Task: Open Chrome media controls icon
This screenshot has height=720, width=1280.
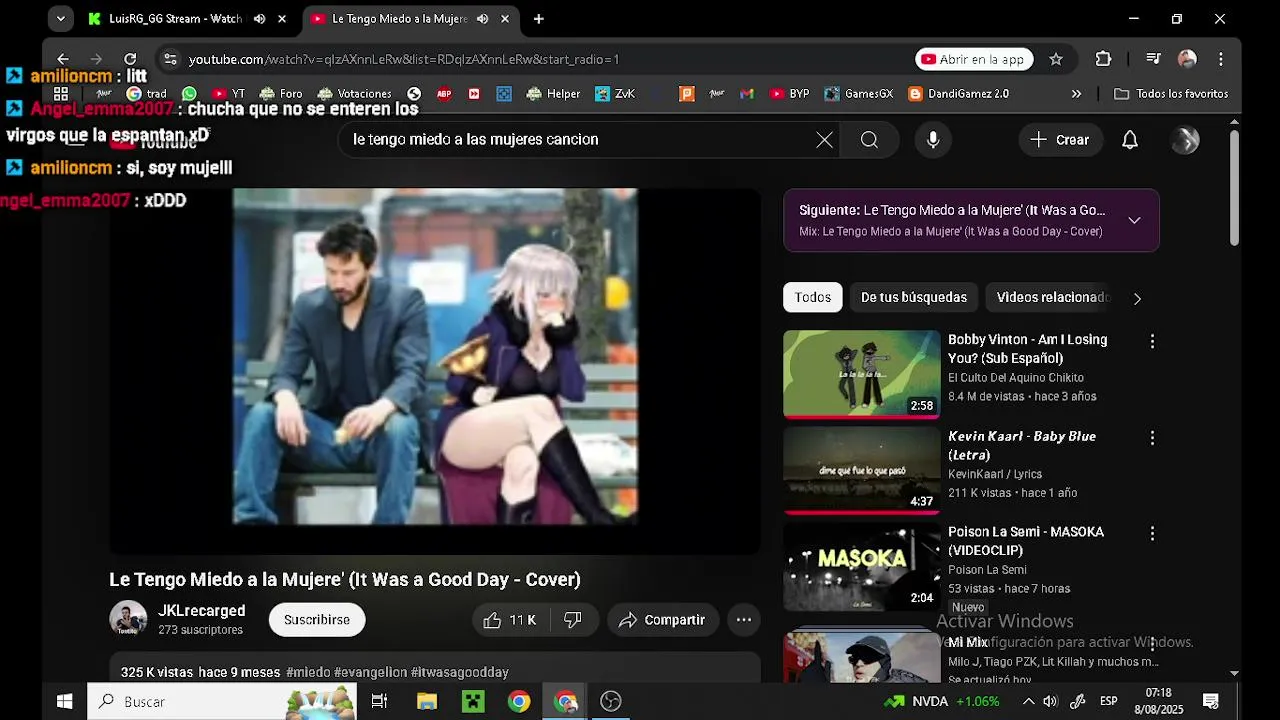Action: pos(1153,59)
